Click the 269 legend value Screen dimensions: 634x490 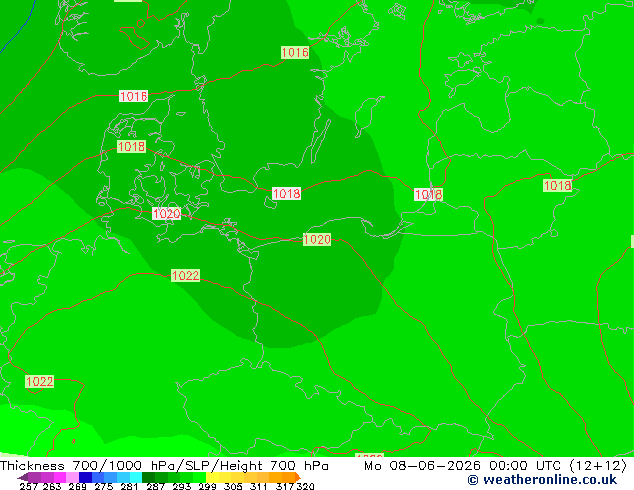tap(78, 486)
